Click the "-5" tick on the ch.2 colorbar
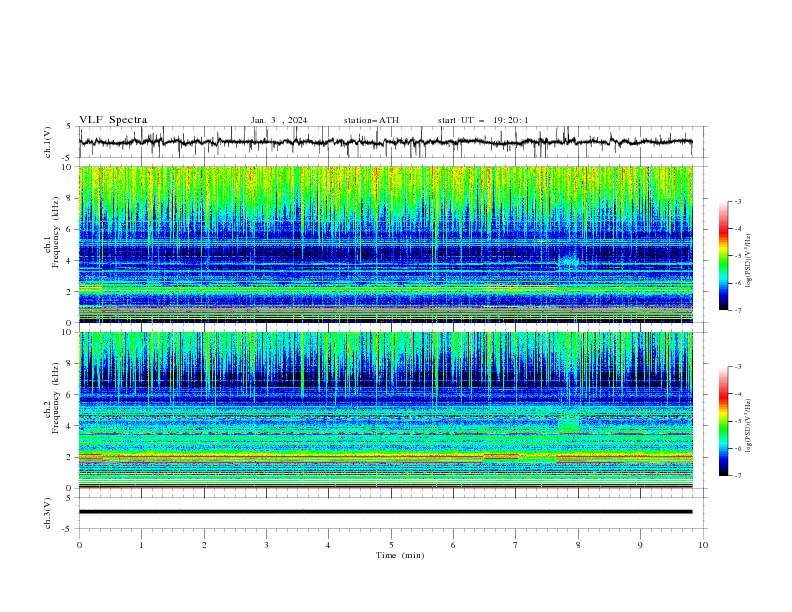Screen dimensions: 792x612 (737, 421)
